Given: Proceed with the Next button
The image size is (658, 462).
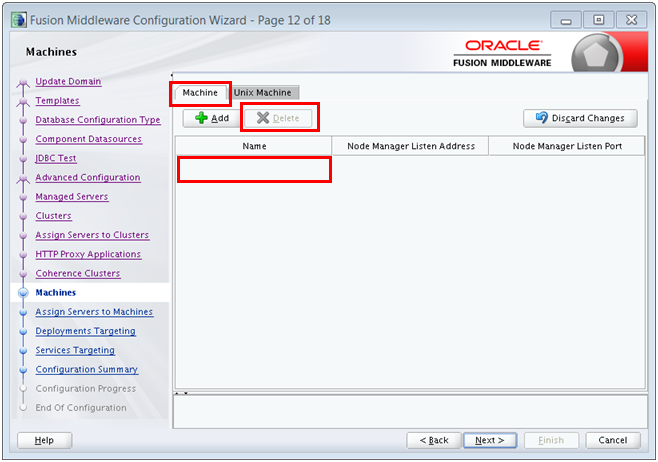Looking at the screenshot, I should [x=490, y=440].
